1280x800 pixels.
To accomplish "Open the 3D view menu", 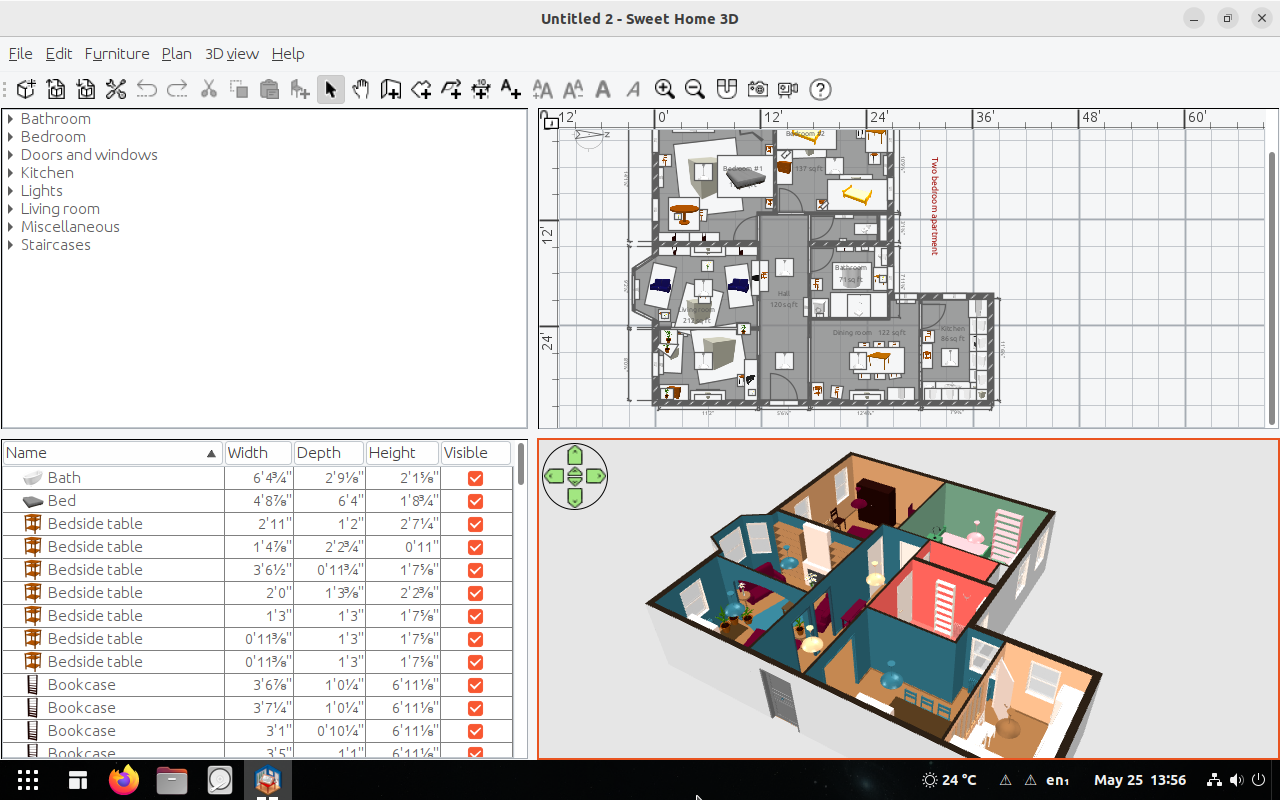I will click(x=232, y=54).
